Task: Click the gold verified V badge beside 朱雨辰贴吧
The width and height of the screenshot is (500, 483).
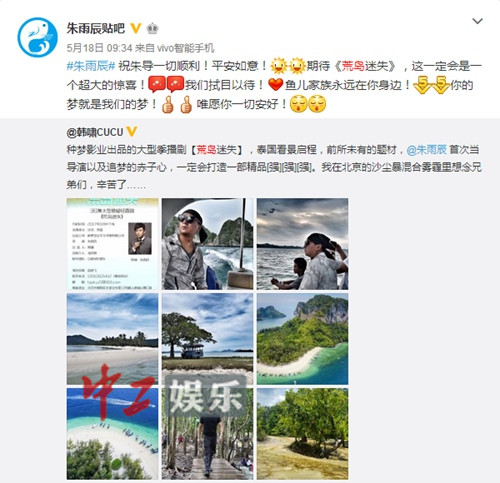Action: click(x=135, y=28)
